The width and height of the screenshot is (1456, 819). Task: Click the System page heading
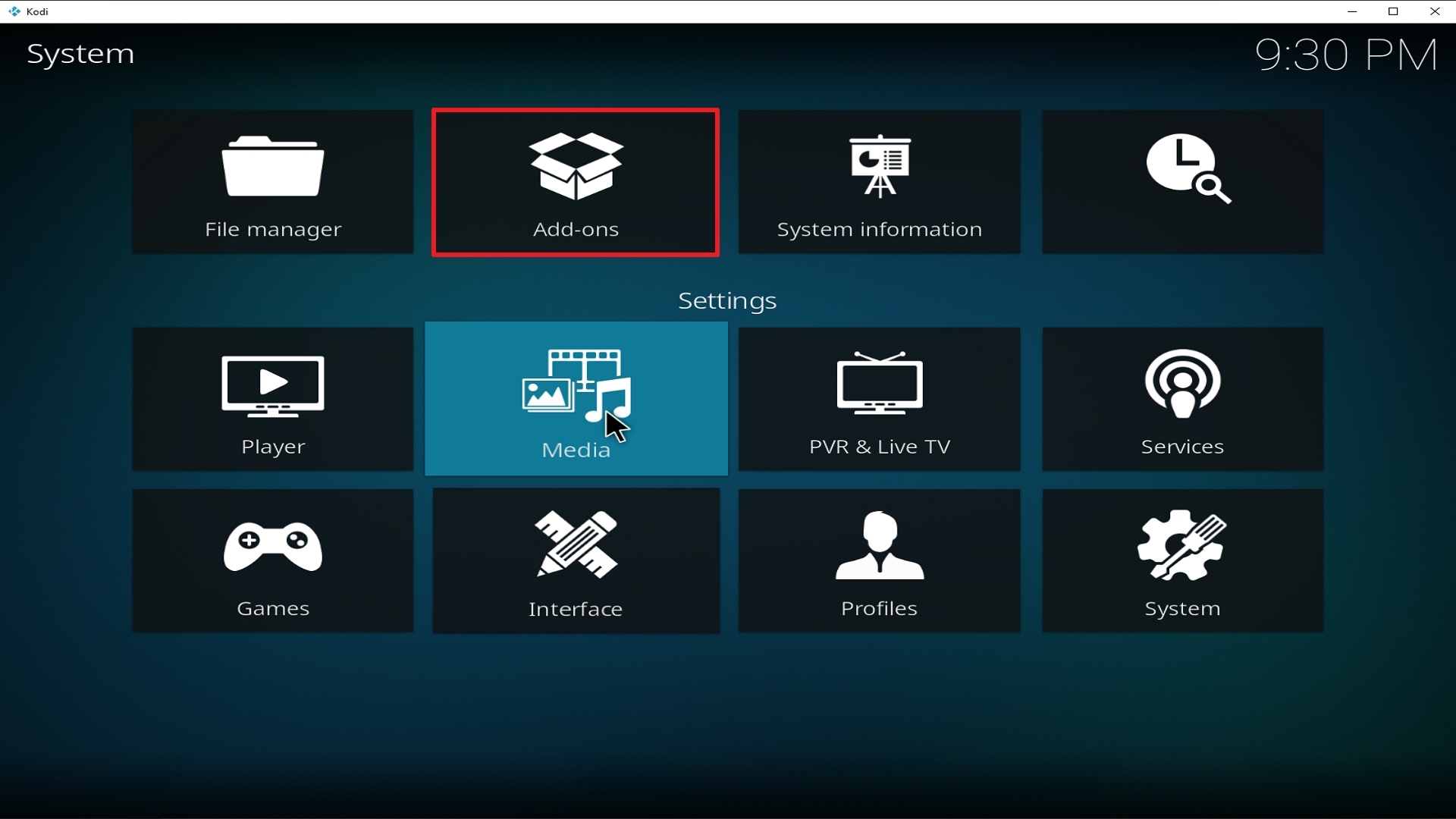pyautogui.click(x=80, y=54)
